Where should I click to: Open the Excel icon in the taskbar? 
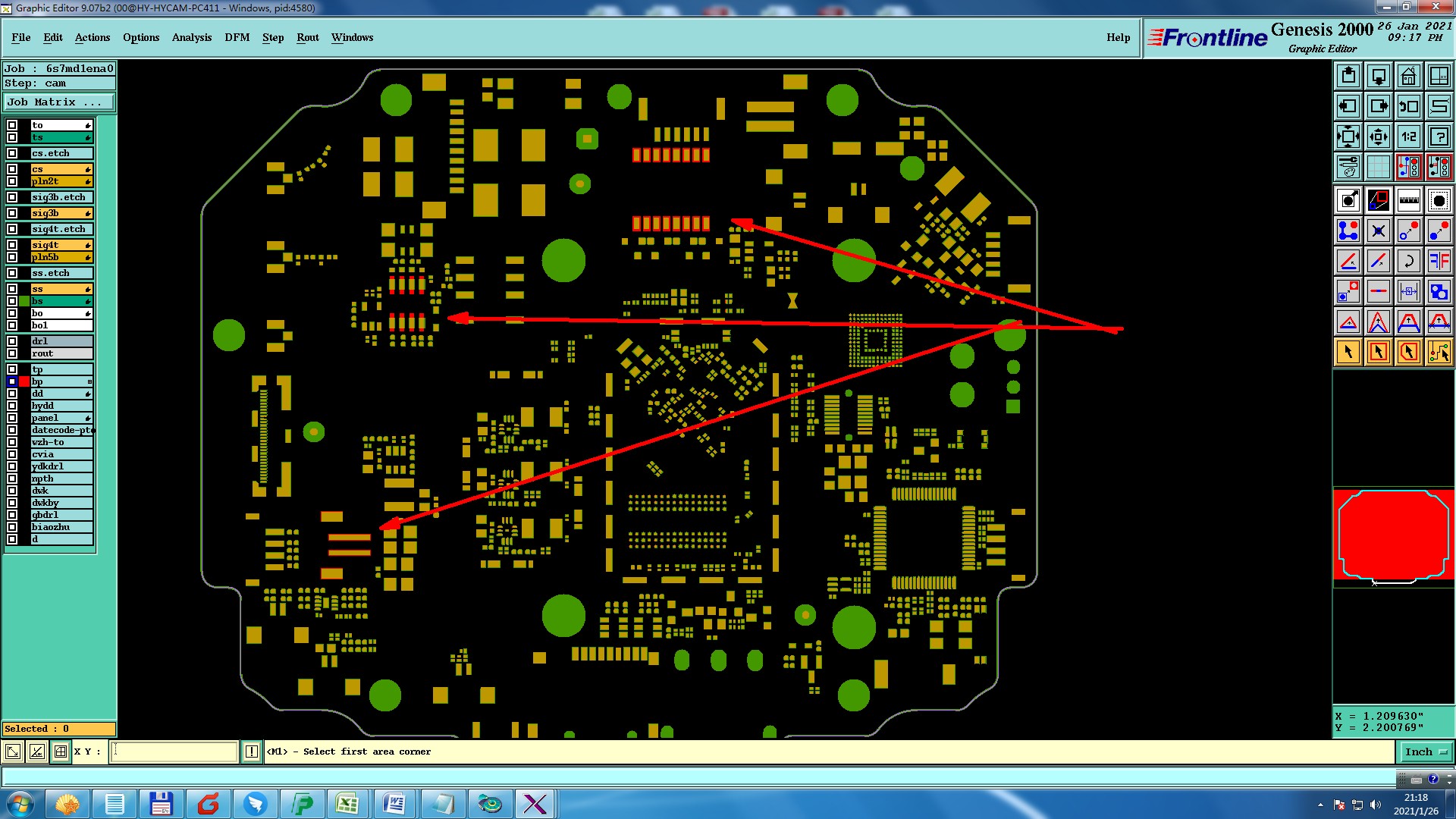coord(347,804)
